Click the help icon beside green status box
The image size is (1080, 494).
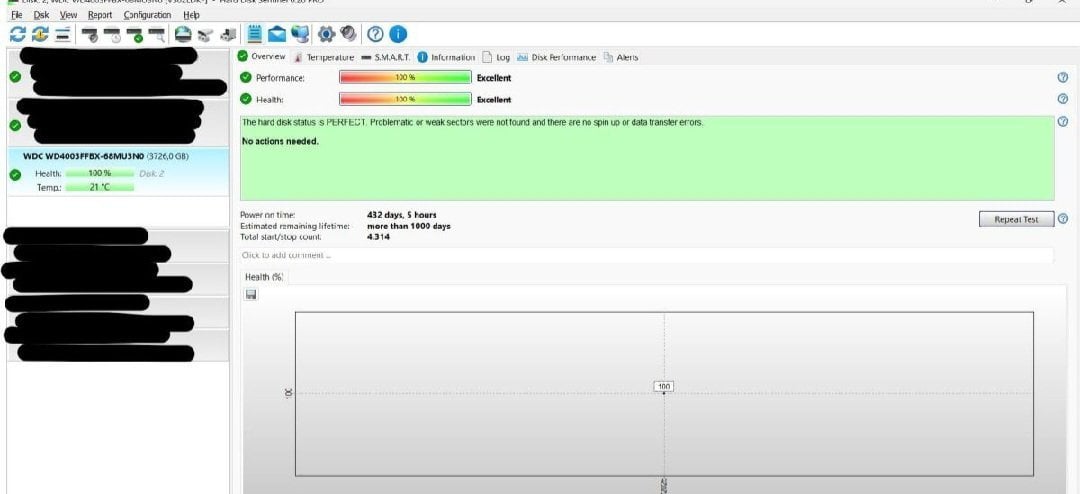1062,121
